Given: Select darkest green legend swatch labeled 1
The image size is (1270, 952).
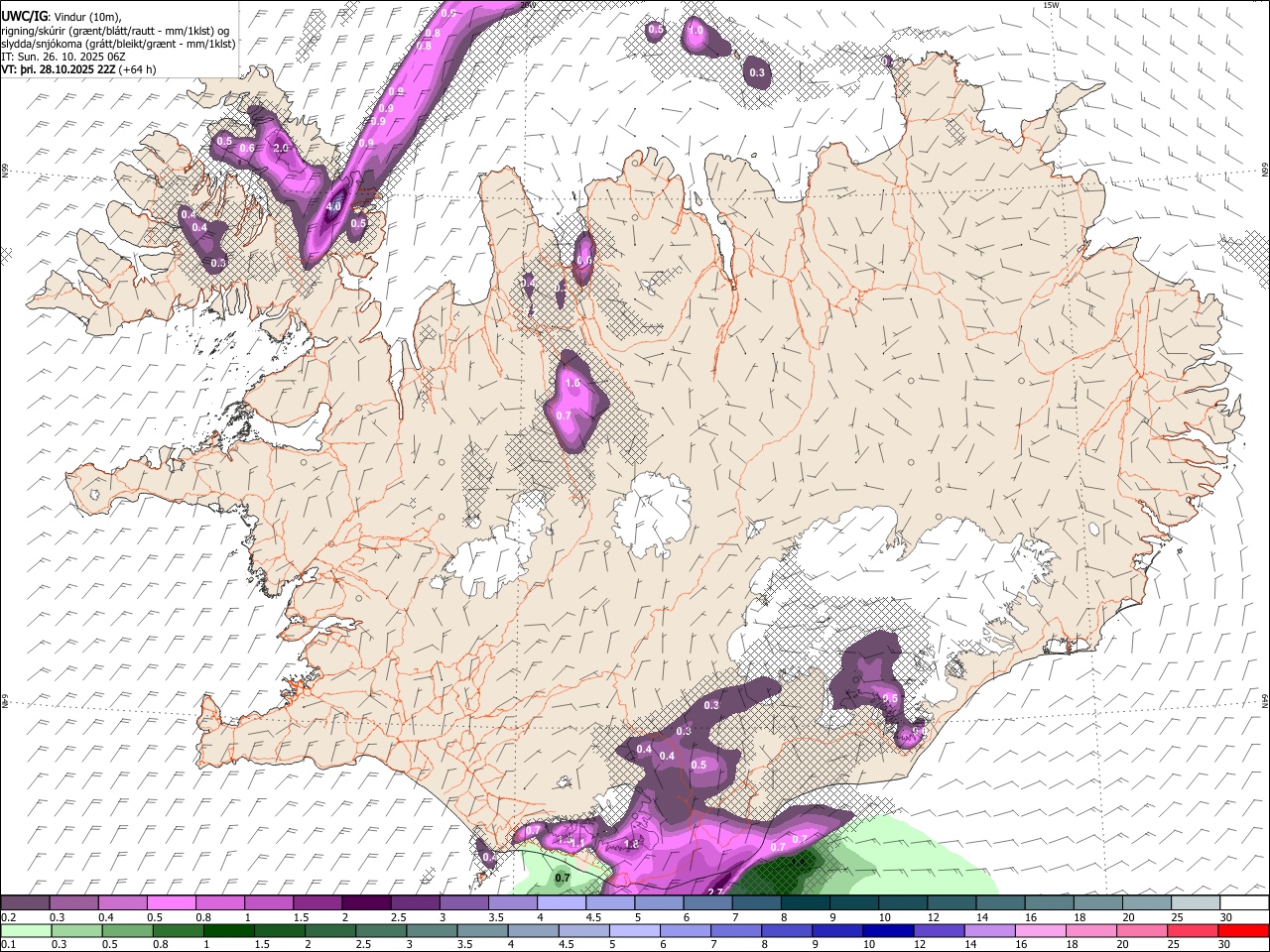Looking at the screenshot, I should pyautogui.click(x=229, y=930).
